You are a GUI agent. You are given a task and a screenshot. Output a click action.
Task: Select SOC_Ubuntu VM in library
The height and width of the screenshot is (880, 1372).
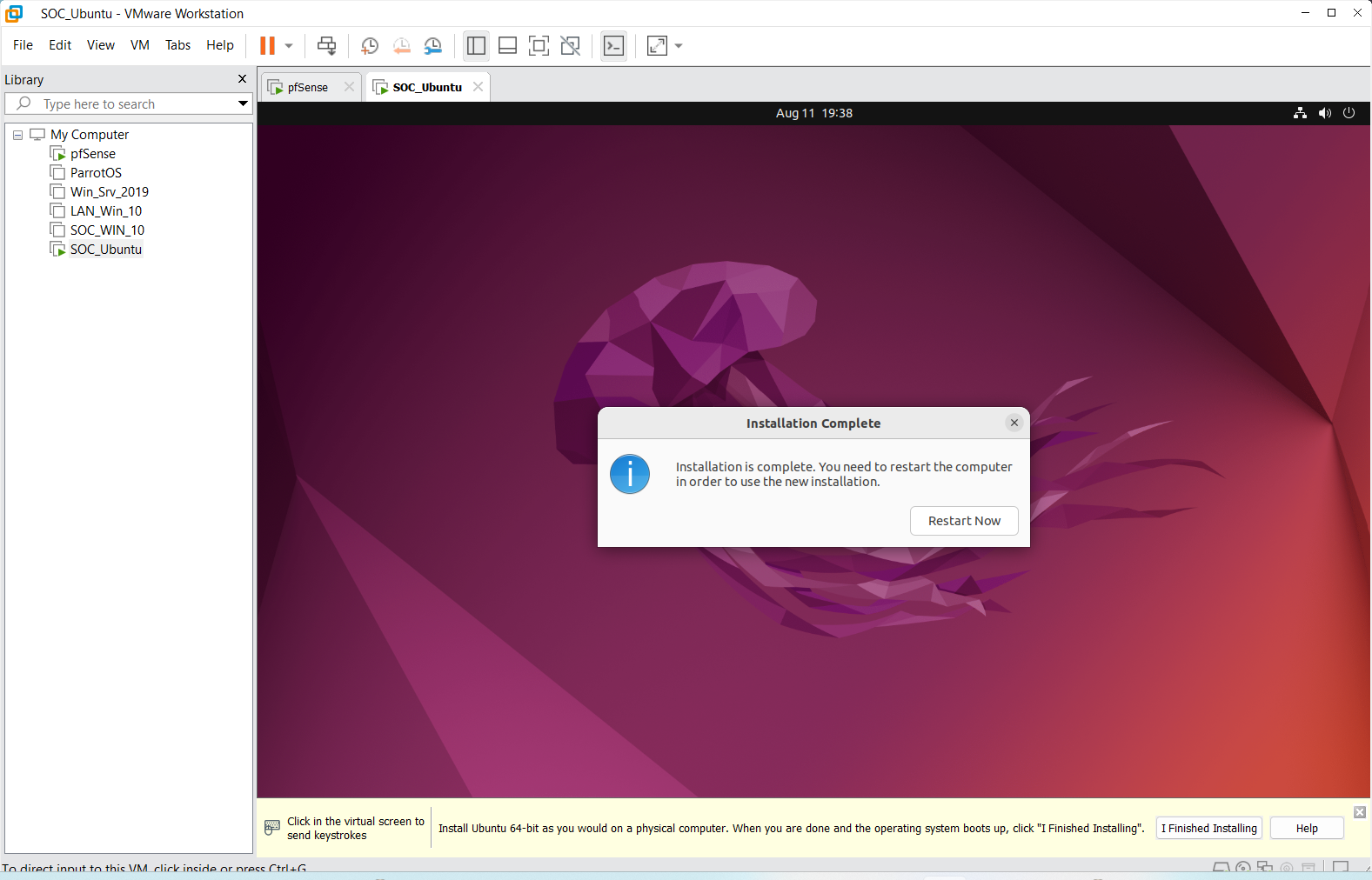[x=106, y=250]
